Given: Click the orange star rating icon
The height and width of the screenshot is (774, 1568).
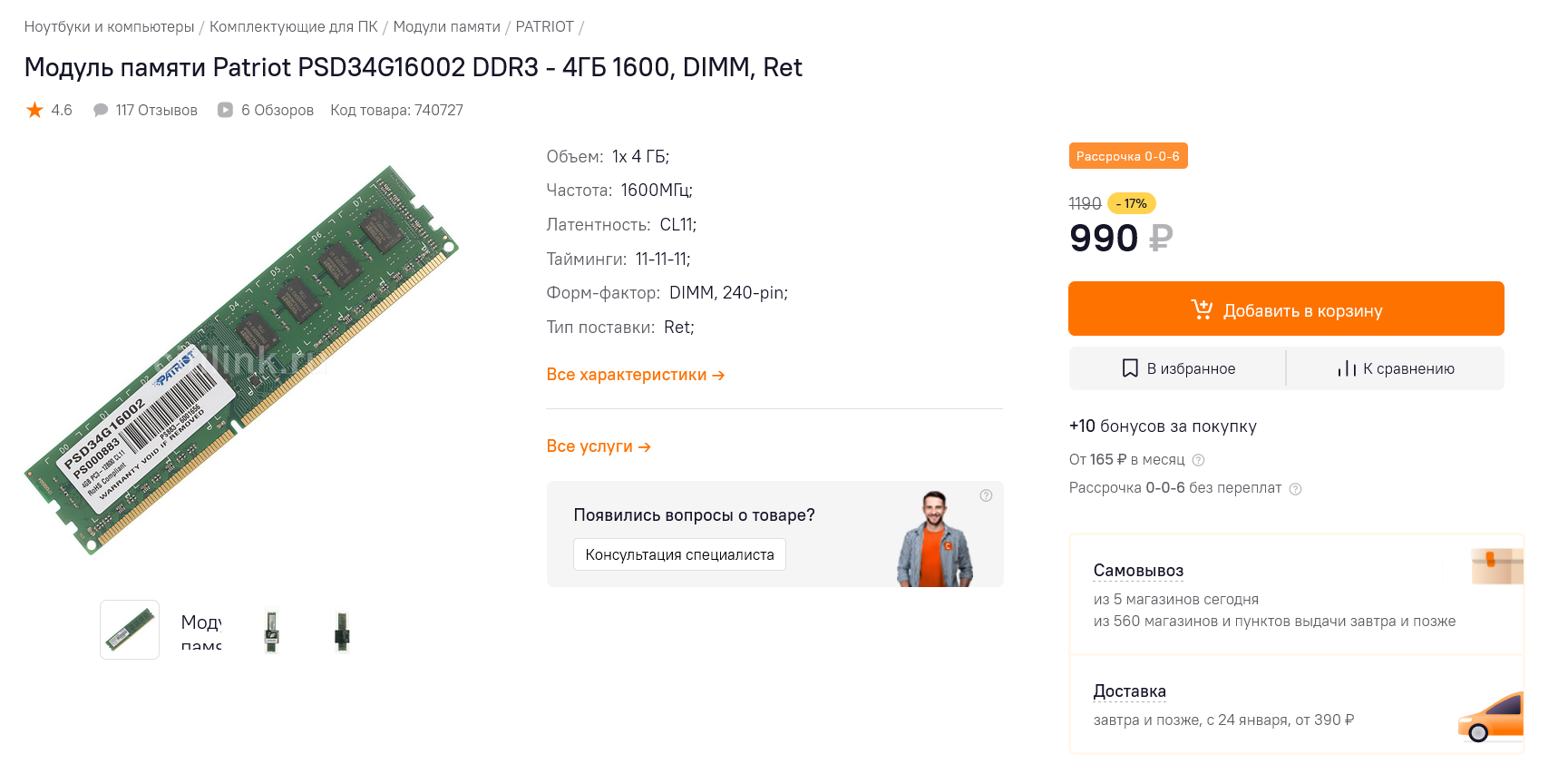Looking at the screenshot, I should pos(34,111).
